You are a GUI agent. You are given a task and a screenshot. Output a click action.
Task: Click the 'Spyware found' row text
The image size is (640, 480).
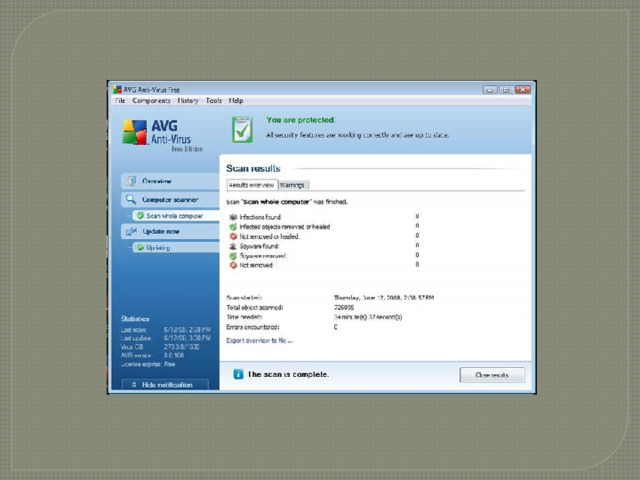click(259, 246)
